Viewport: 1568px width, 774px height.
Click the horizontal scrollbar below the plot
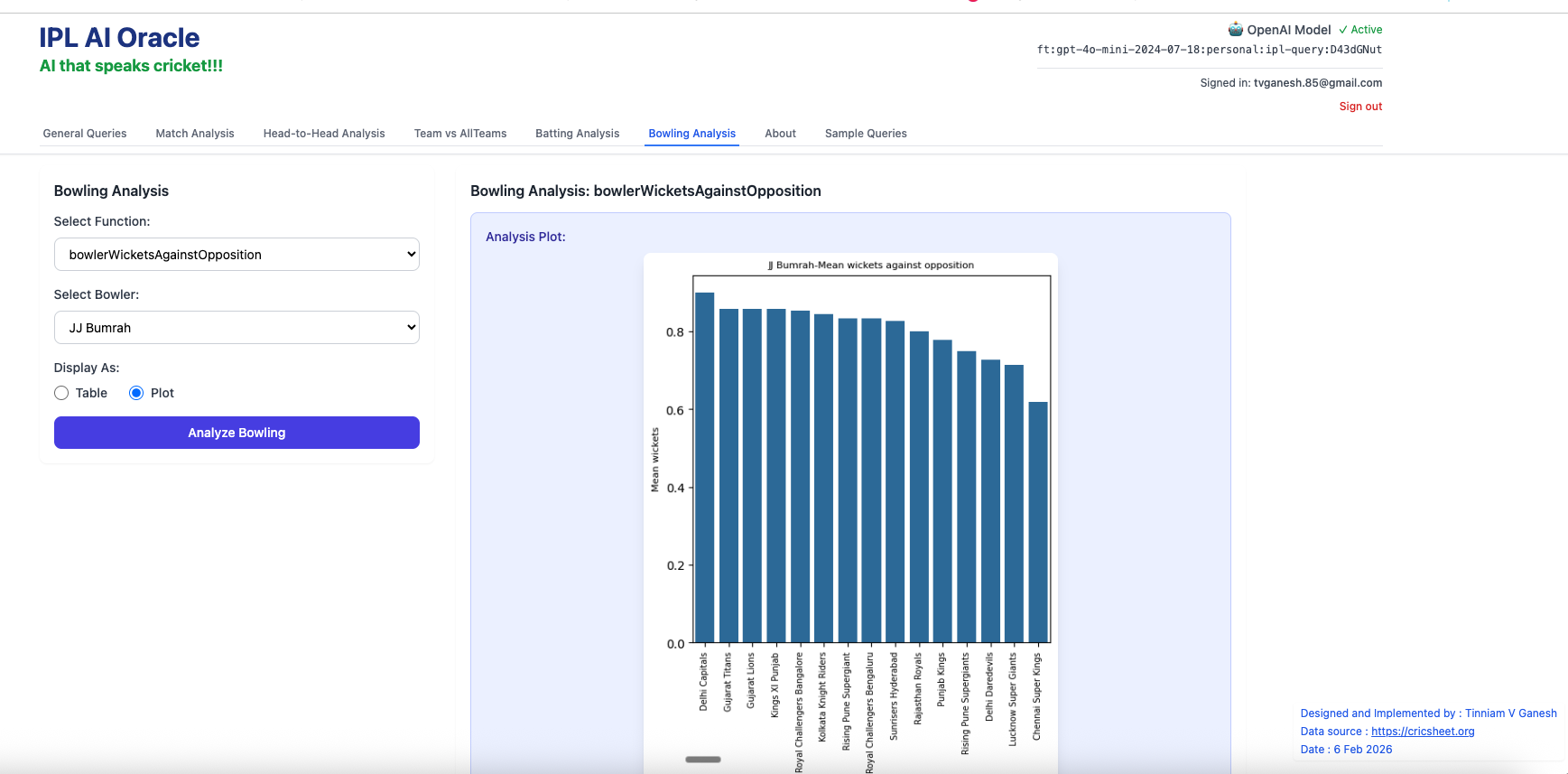click(x=703, y=760)
